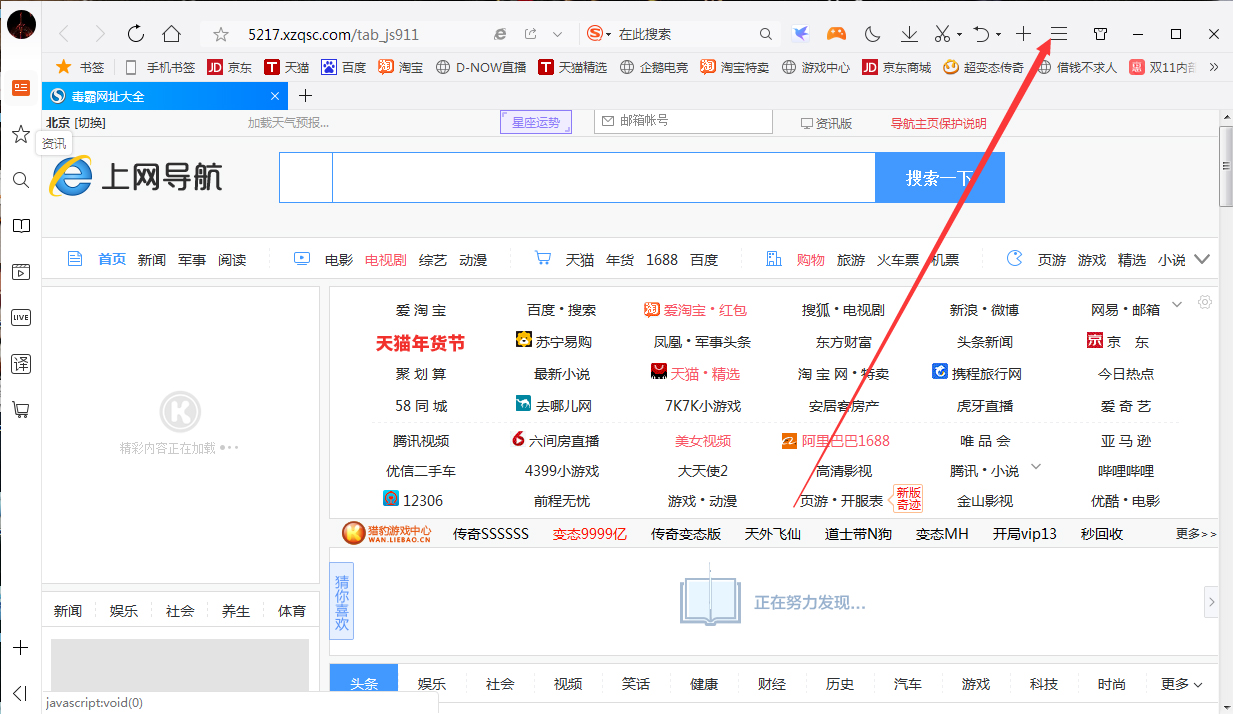Open the video panel icon in sidebar
Viewport: 1233px width, 714px height.
tap(20, 271)
